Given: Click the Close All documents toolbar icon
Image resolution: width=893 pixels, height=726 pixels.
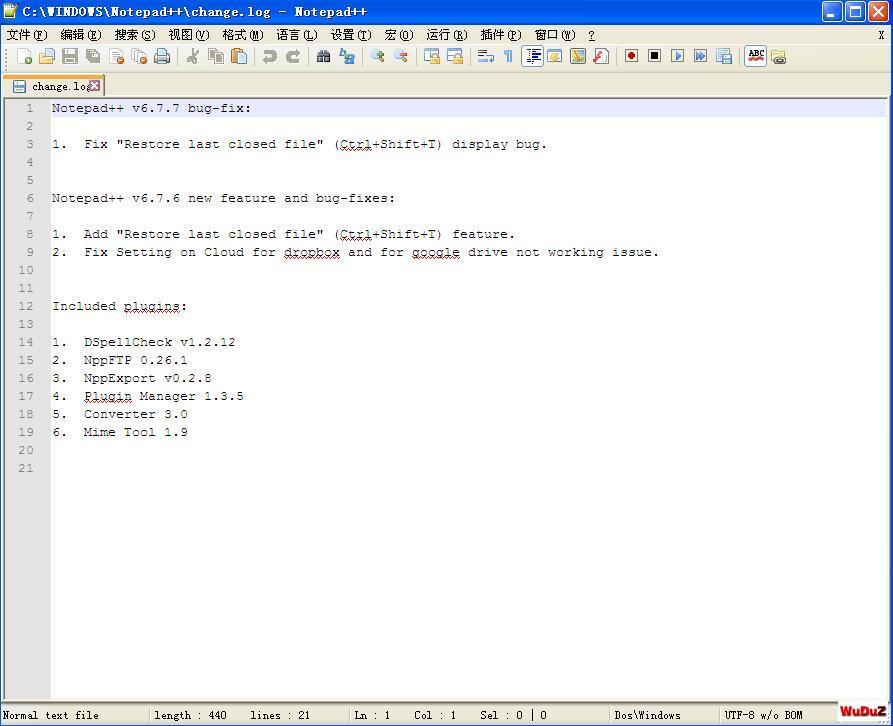Looking at the screenshot, I should point(140,56).
